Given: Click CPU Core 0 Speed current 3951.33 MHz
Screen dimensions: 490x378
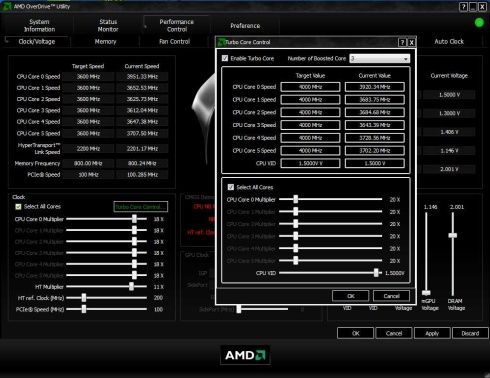Looking at the screenshot, I should tap(142, 77).
